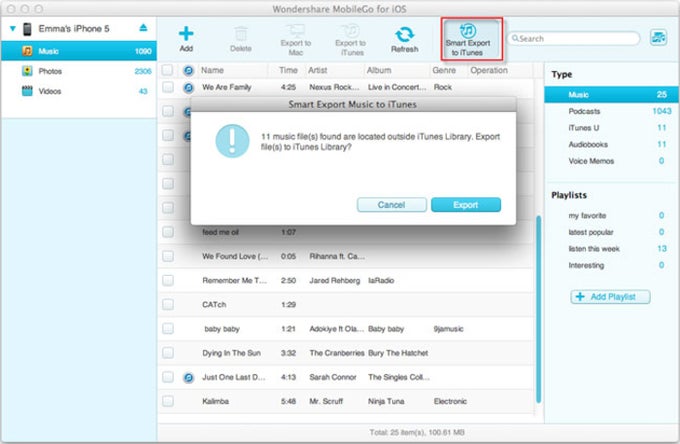Toggle the select-all checkbox in header
The height and width of the screenshot is (444, 680).
coord(167,70)
